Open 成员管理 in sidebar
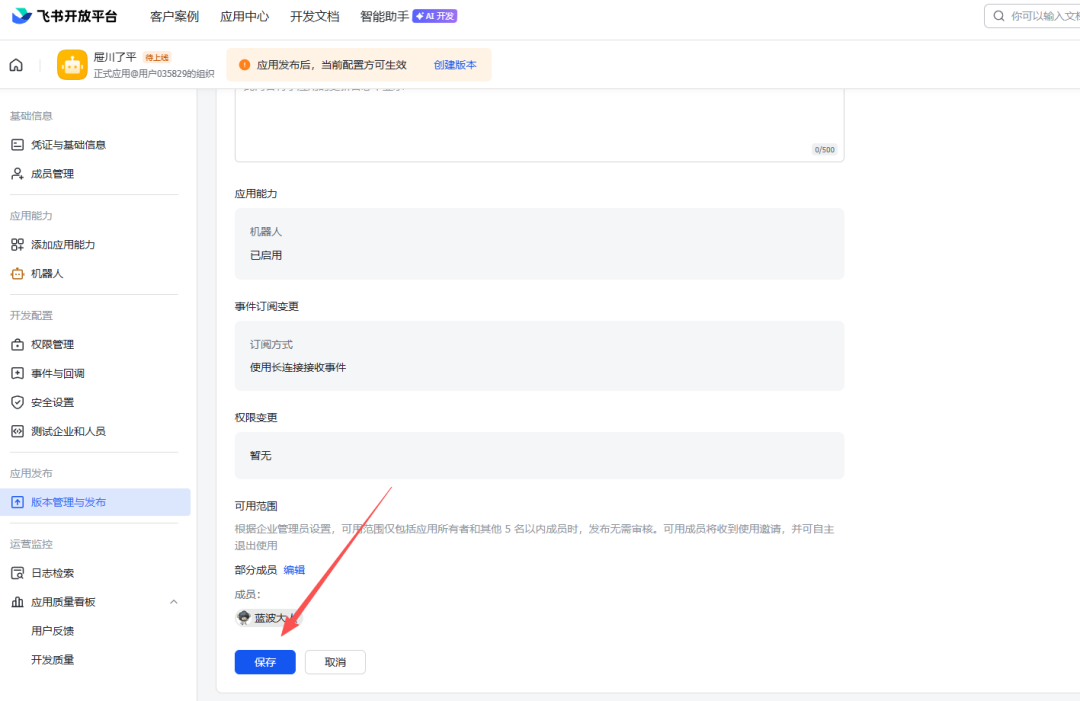 (x=52, y=174)
